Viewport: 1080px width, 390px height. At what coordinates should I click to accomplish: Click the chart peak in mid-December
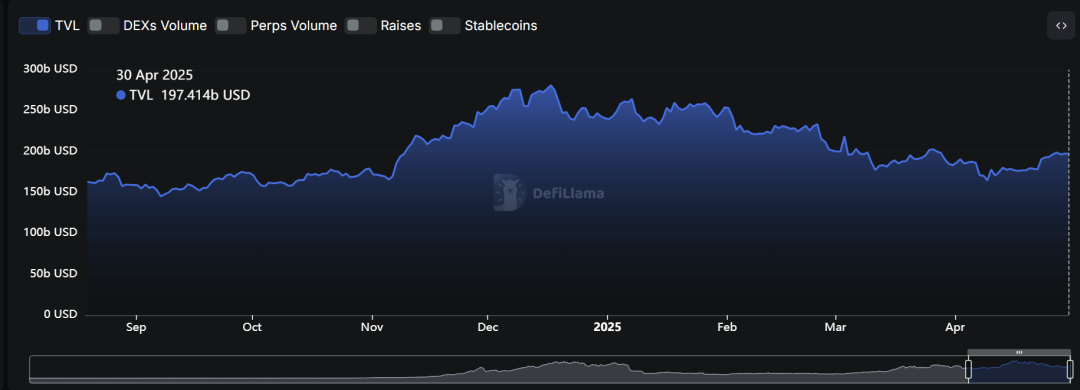point(550,86)
